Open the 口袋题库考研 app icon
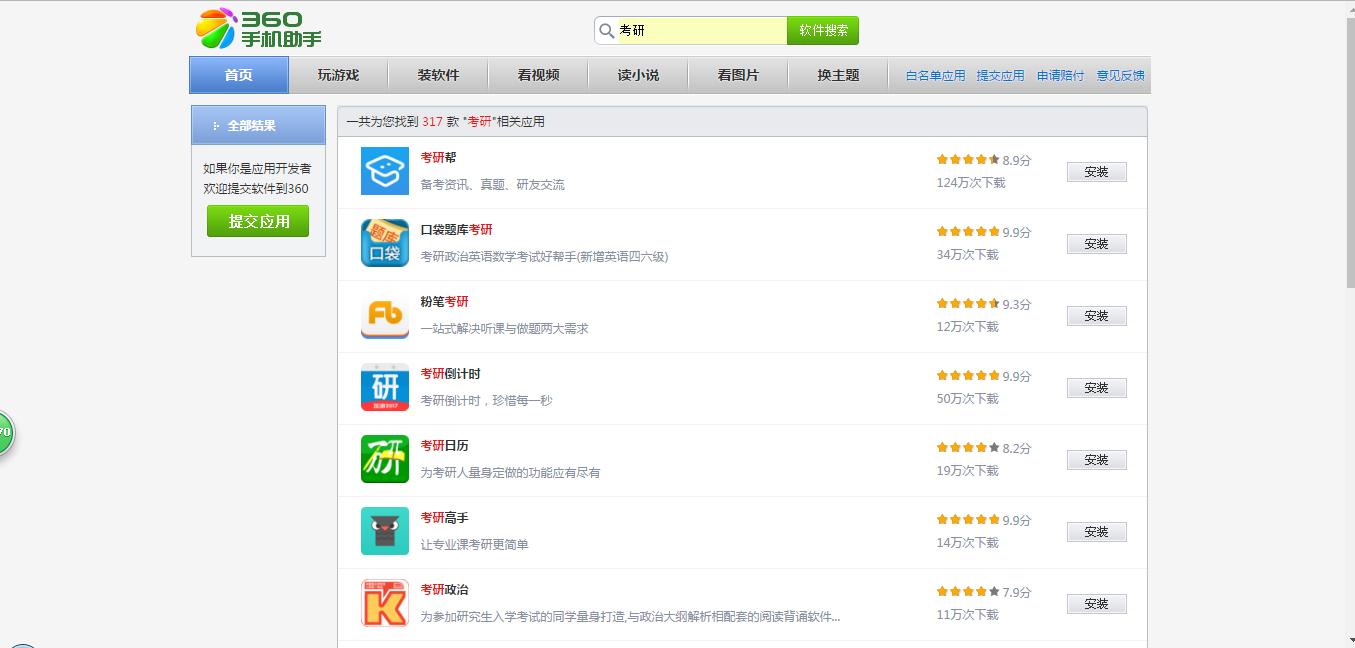This screenshot has width=1355, height=648. click(x=385, y=243)
